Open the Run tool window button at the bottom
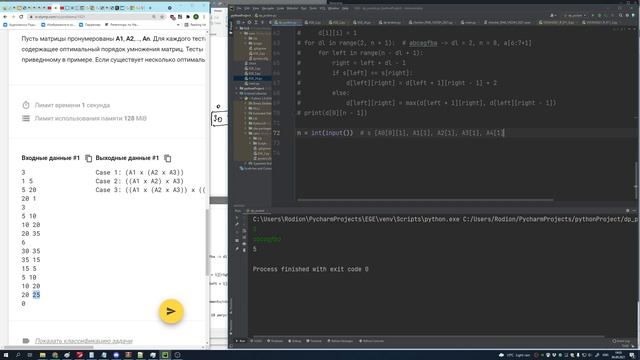The height and width of the screenshot is (360, 640). click(240, 341)
